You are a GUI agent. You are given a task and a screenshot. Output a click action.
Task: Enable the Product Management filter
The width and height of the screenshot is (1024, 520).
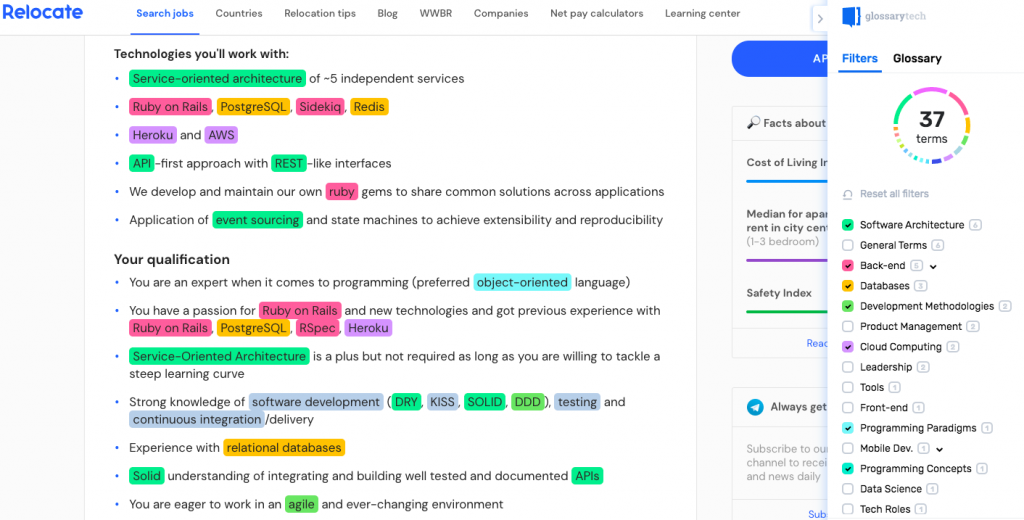[x=848, y=327]
